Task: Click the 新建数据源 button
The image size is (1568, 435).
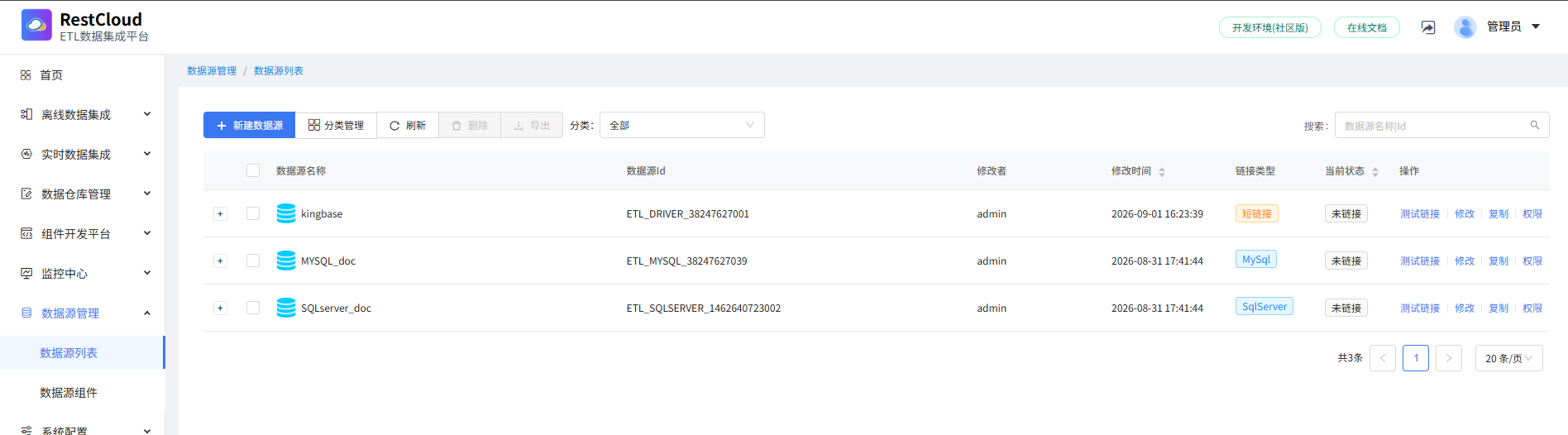Action: tap(249, 125)
